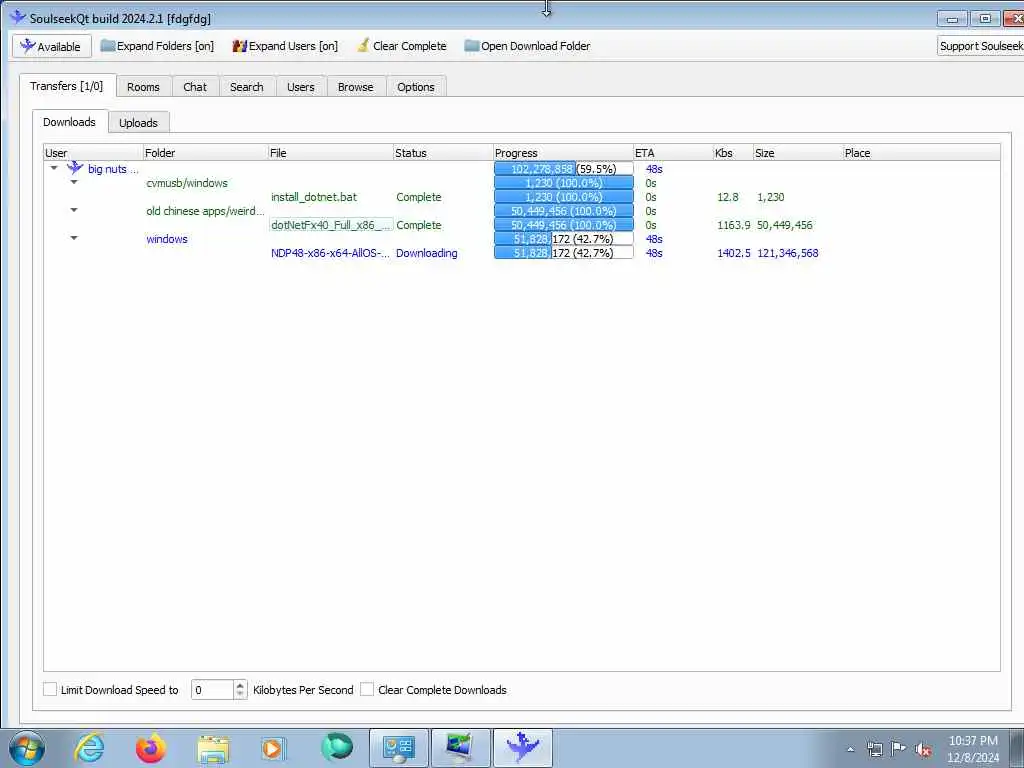Select the NDP48-x86-x64-AllOS file
The height and width of the screenshot is (768, 1024).
330,253
